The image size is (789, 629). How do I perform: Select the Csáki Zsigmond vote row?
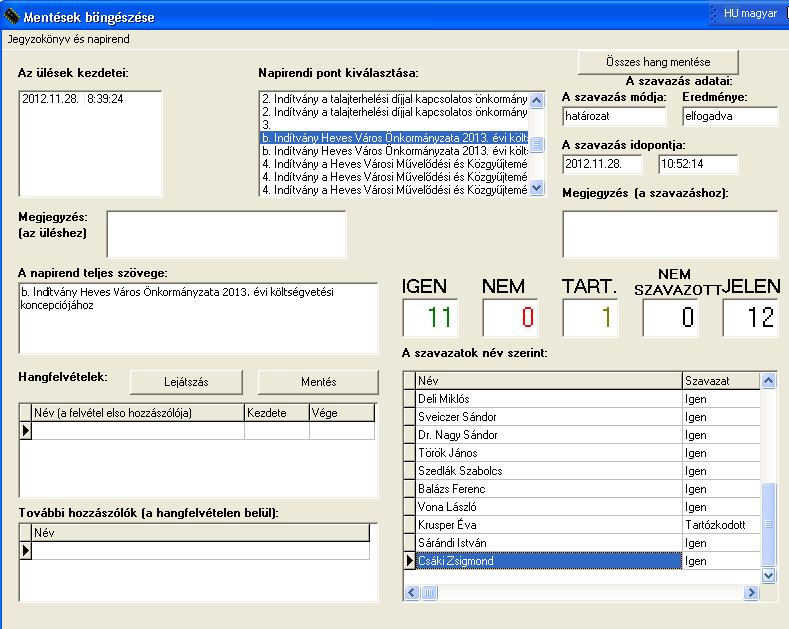(x=582, y=561)
